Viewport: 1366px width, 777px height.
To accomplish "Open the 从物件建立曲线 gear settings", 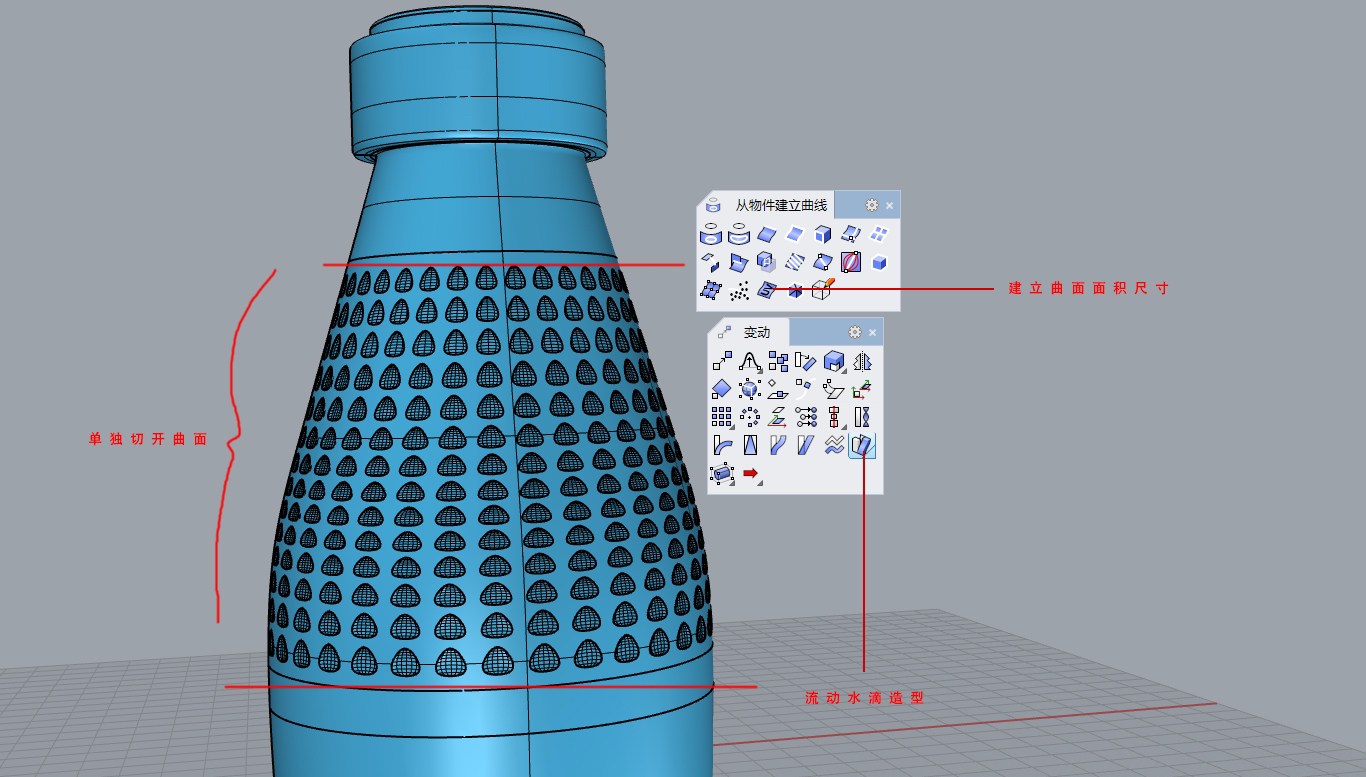I will pyautogui.click(x=871, y=205).
